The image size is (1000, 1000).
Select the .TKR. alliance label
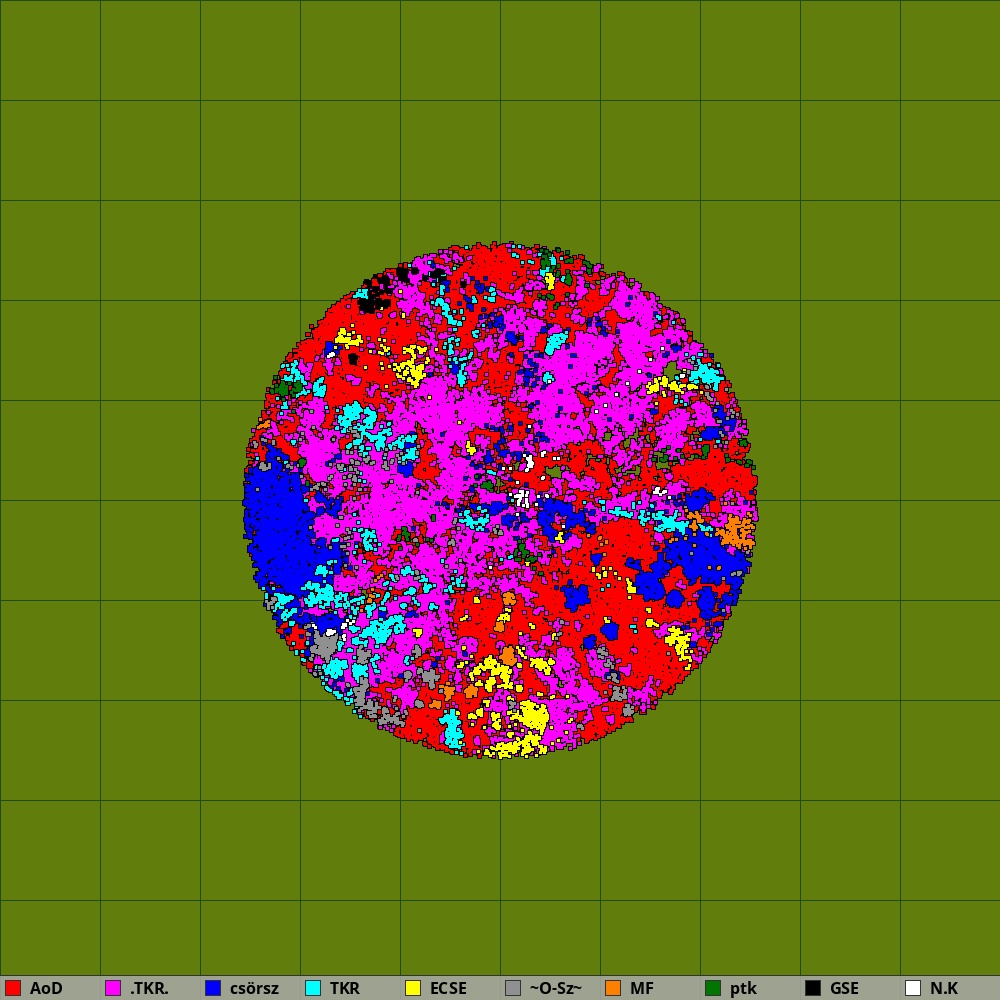tap(149, 988)
